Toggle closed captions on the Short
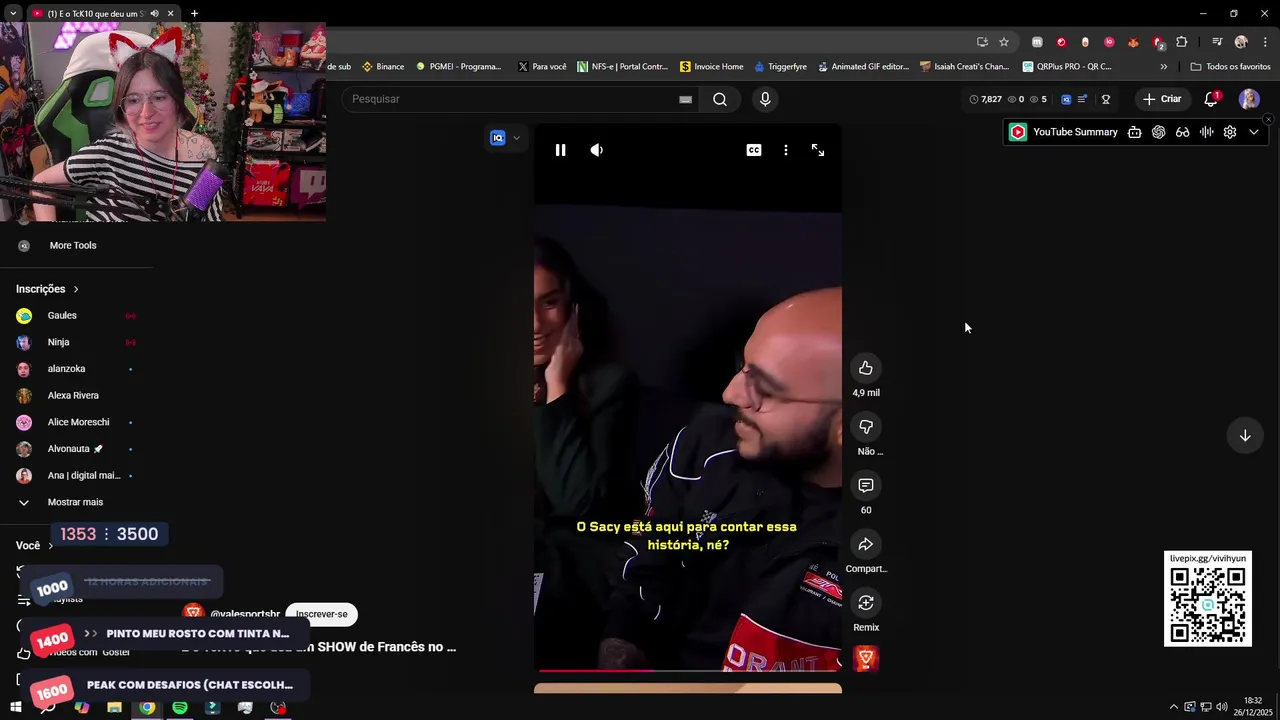Viewport: 1280px width, 720px height. click(x=754, y=150)
